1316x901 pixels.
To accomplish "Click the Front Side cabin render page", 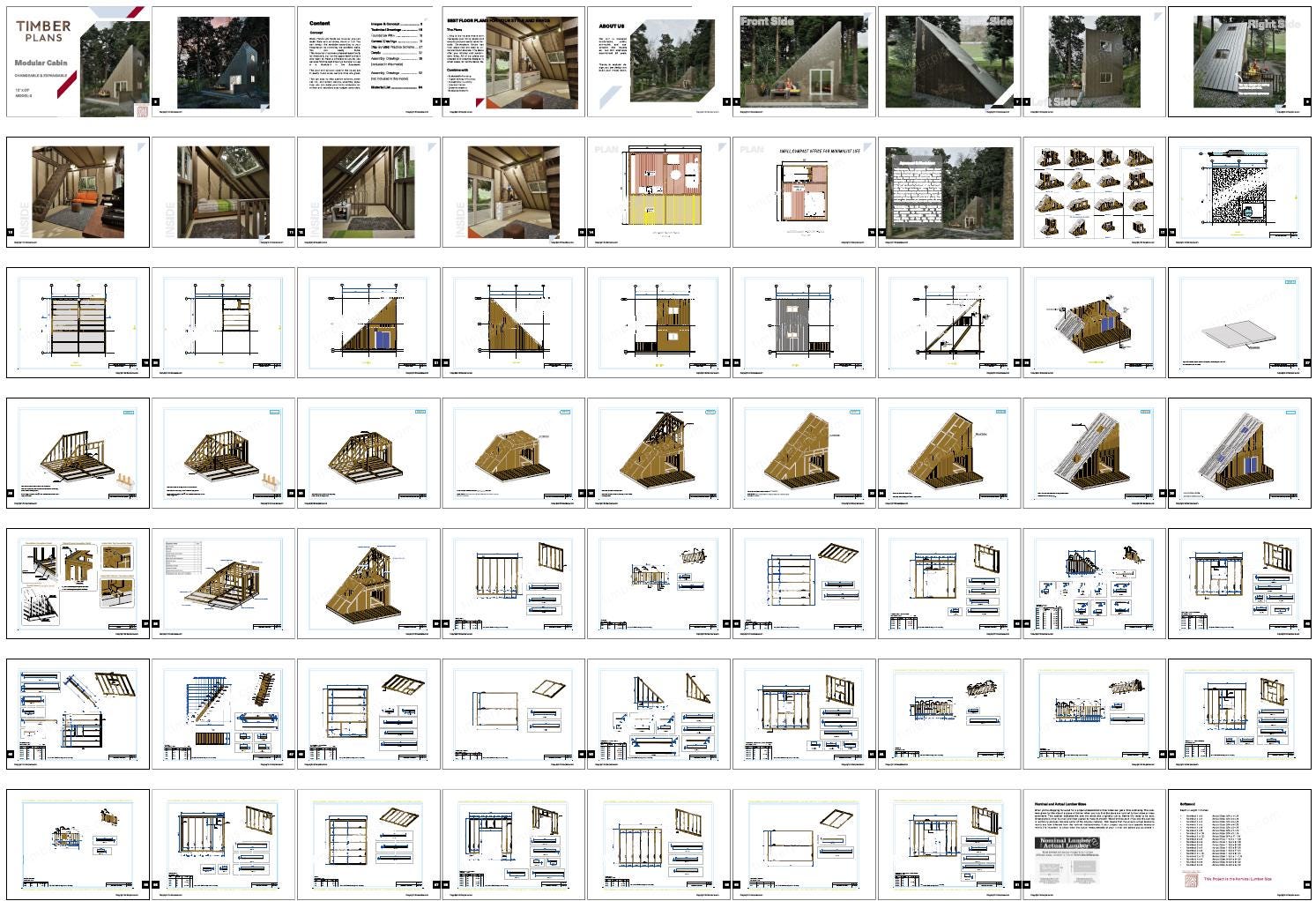I will click(803, 62).
